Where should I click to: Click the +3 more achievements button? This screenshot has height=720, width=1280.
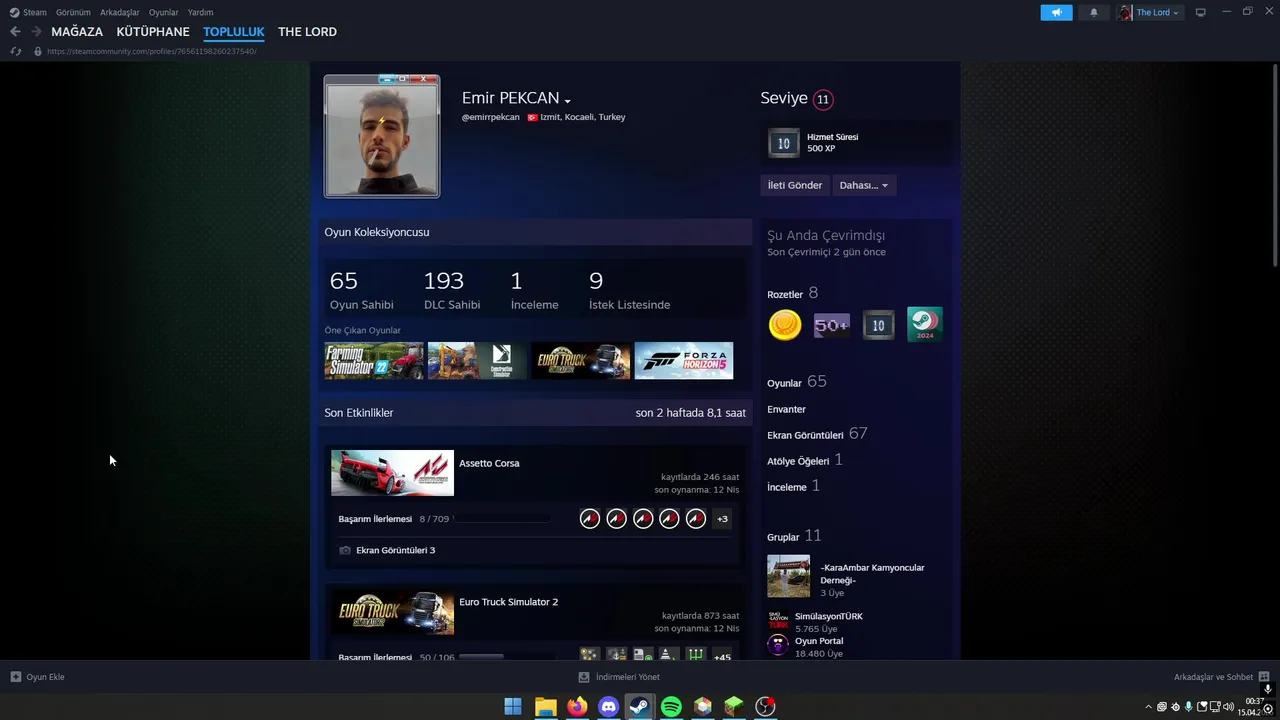tap(722, 518)
